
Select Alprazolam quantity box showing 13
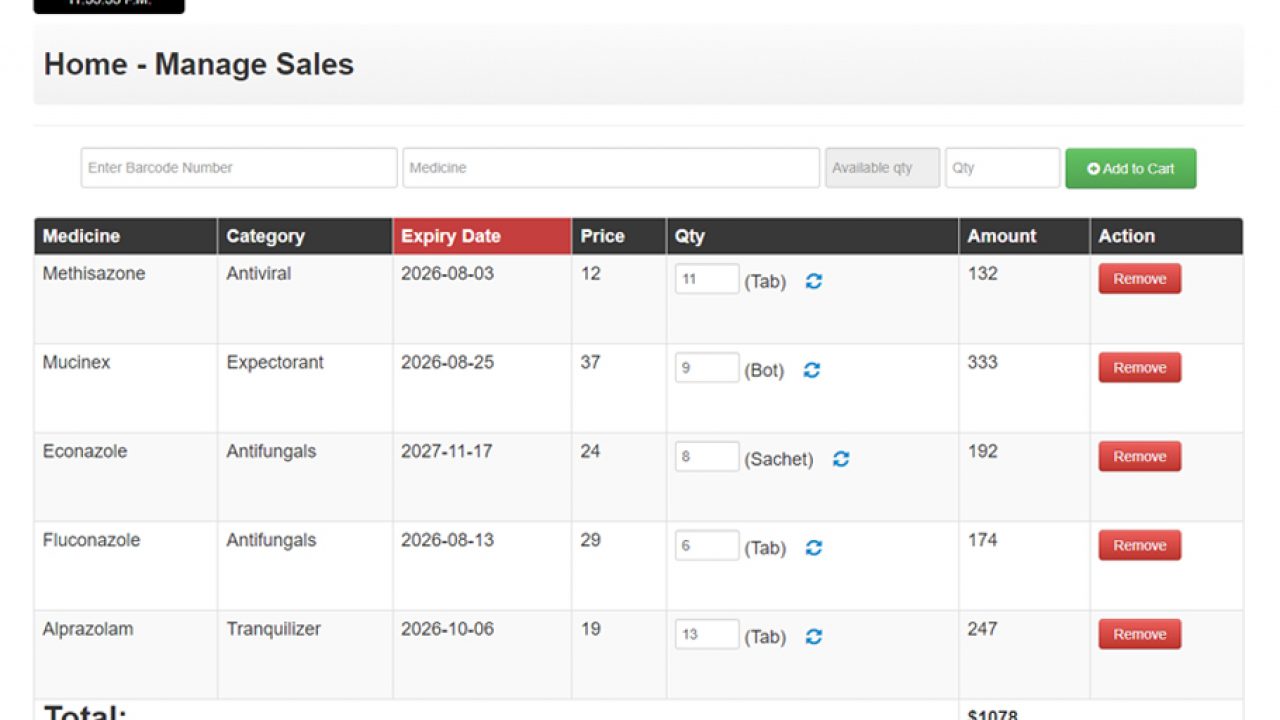click(x=707, y=635)
